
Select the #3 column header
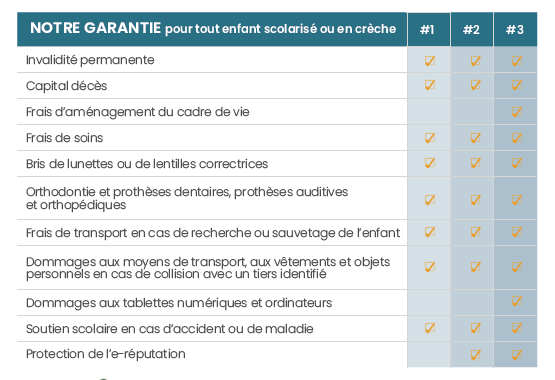tap(515, 29)
